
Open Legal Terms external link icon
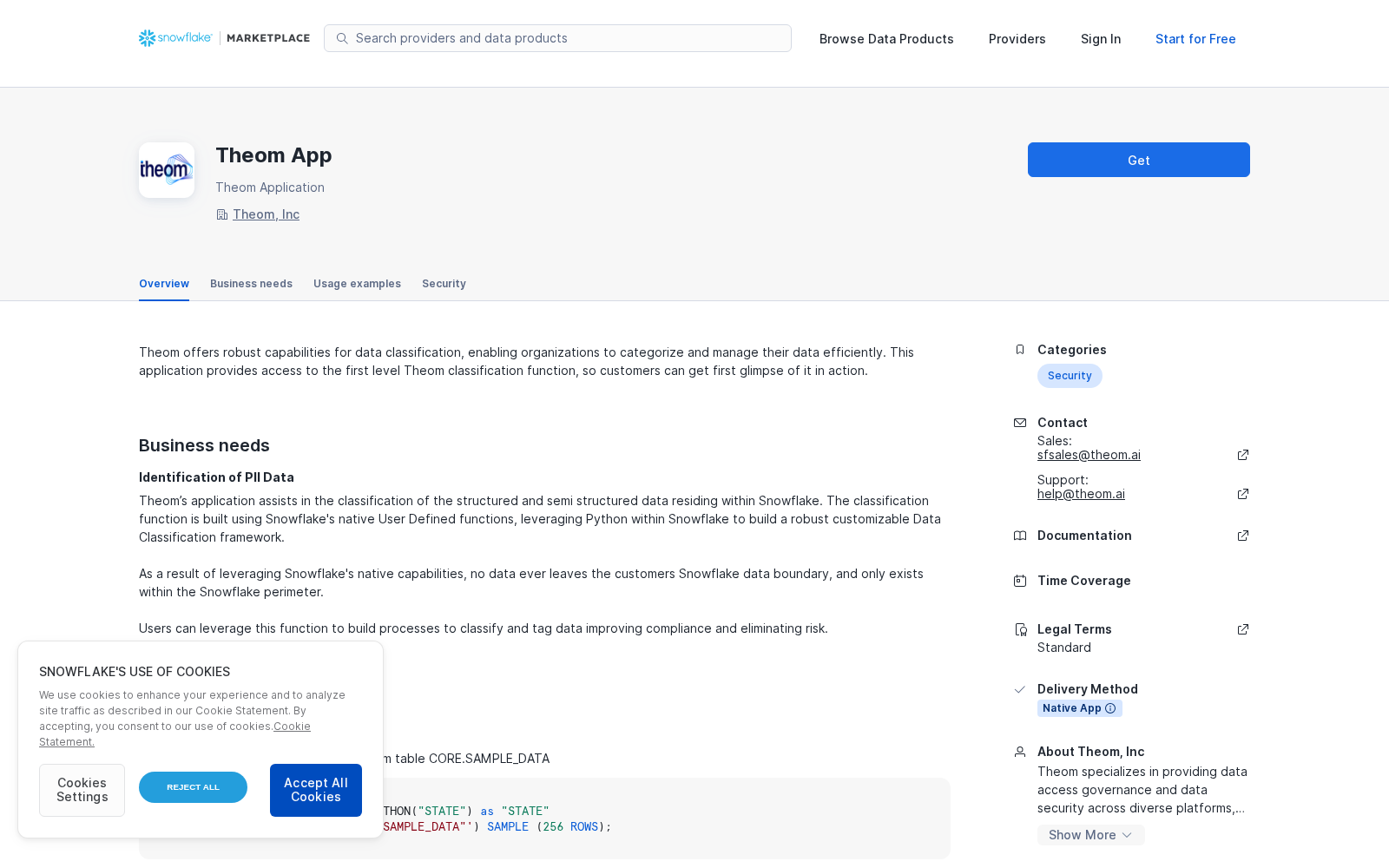click(x=1243, y=629)
